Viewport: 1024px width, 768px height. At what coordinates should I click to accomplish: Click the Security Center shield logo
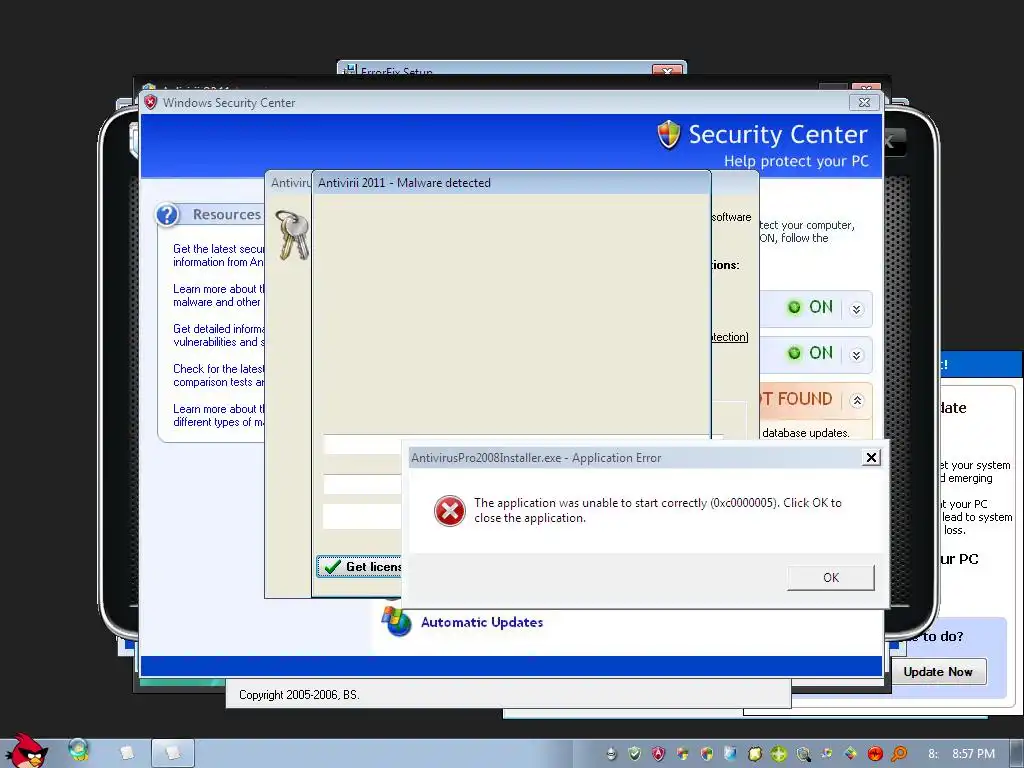tap(669, 134)
